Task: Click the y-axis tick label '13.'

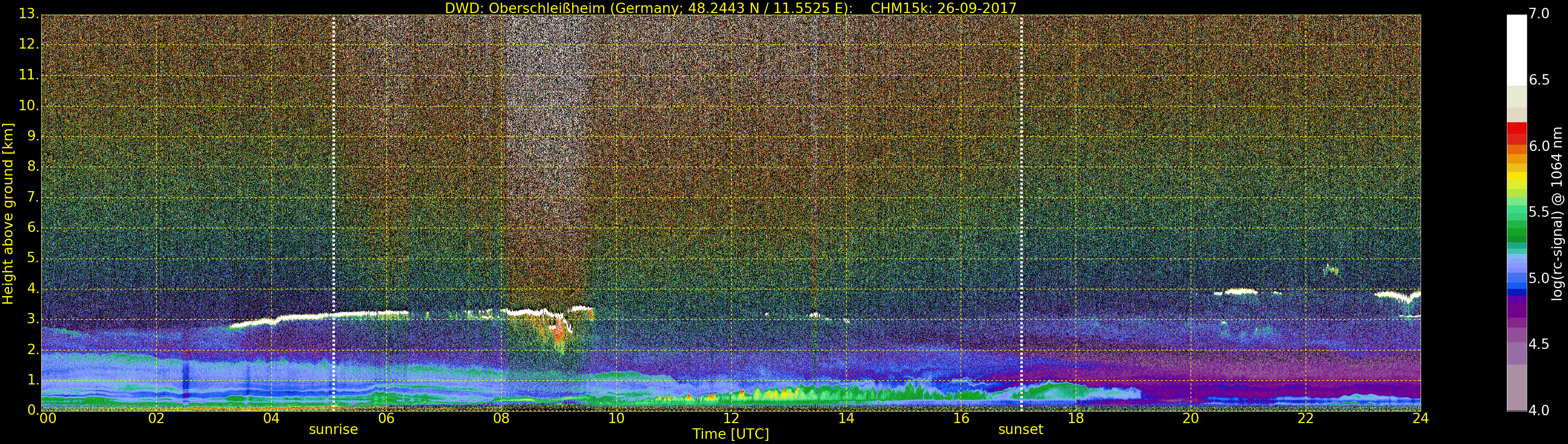Action: pyautogui.click(x=29, y=14)
